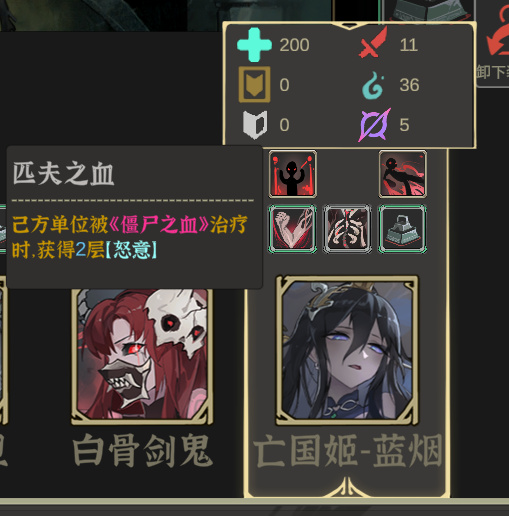Select the slashing shadow figure skill
Viewport: 509px width, 516px height.
point(403,174)
